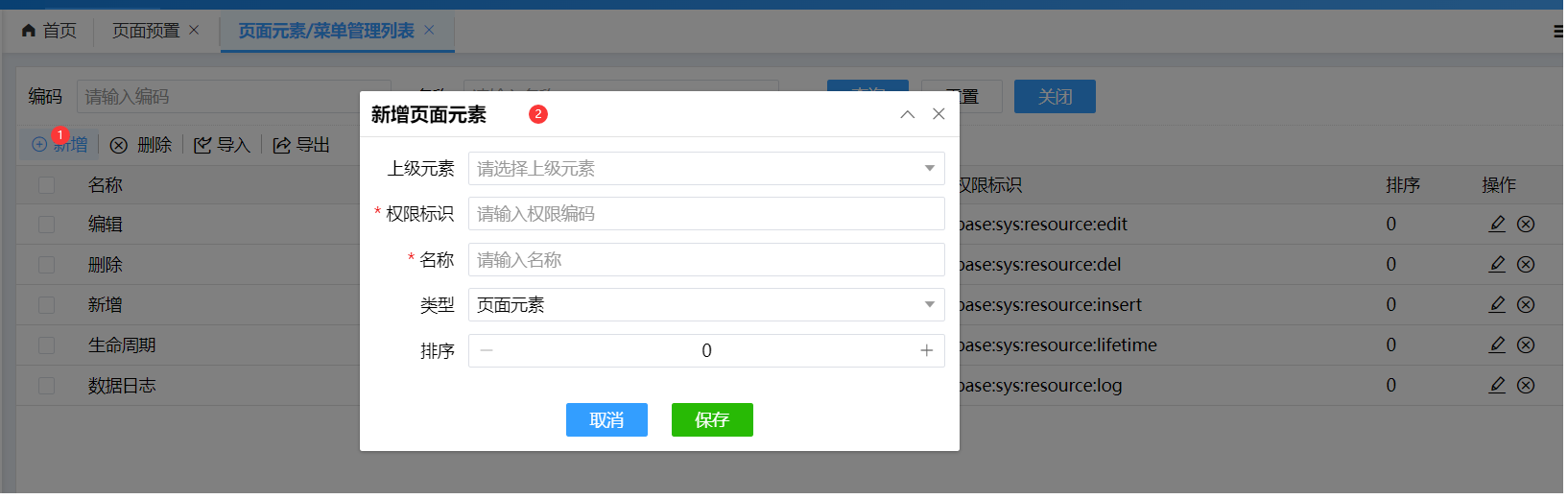Select the 页面元素/菜单管理列表 tab
This screenshot has height=499, width=1568.
pos(326,31)
